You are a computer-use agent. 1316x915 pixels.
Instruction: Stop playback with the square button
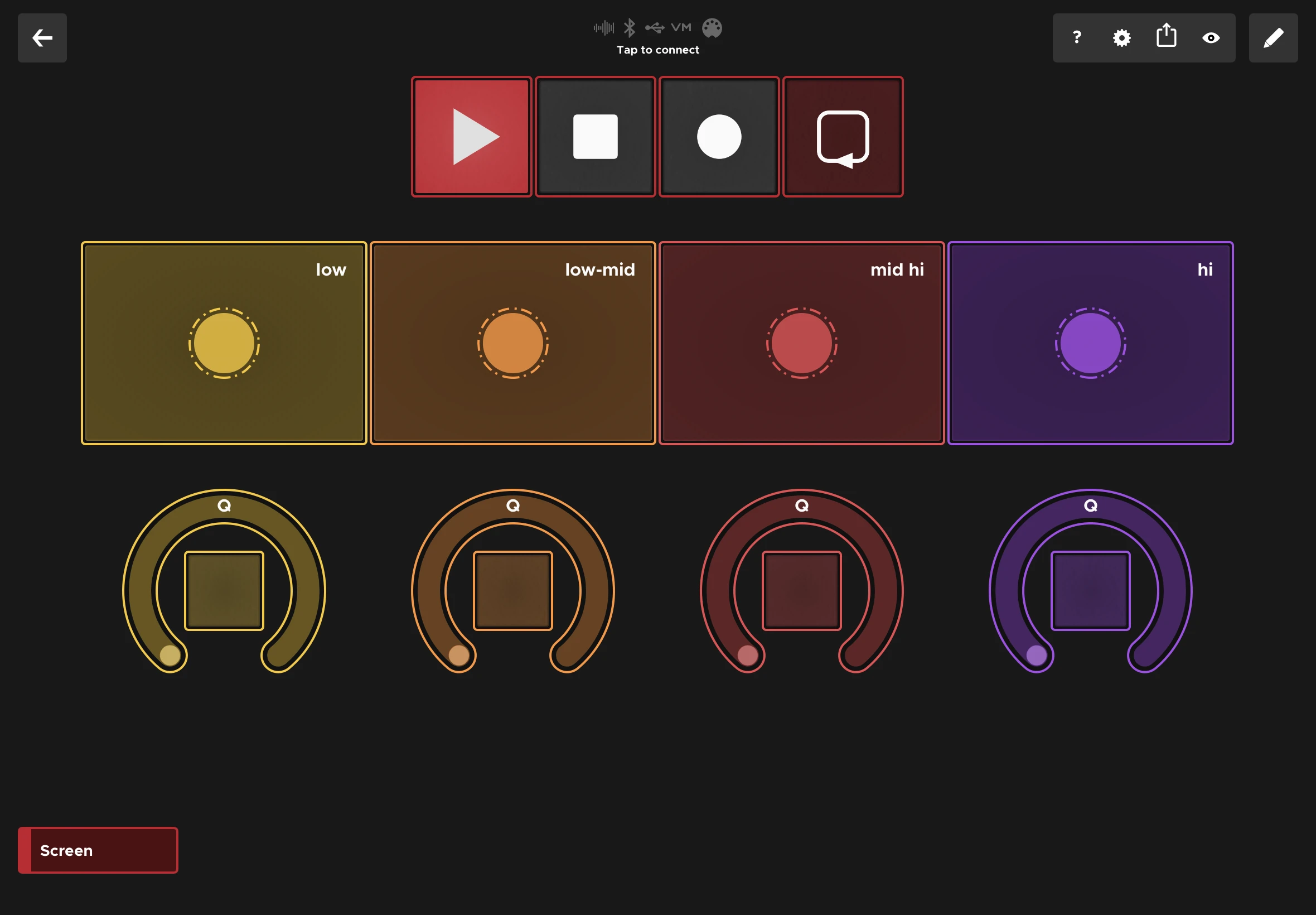[595, 137]
